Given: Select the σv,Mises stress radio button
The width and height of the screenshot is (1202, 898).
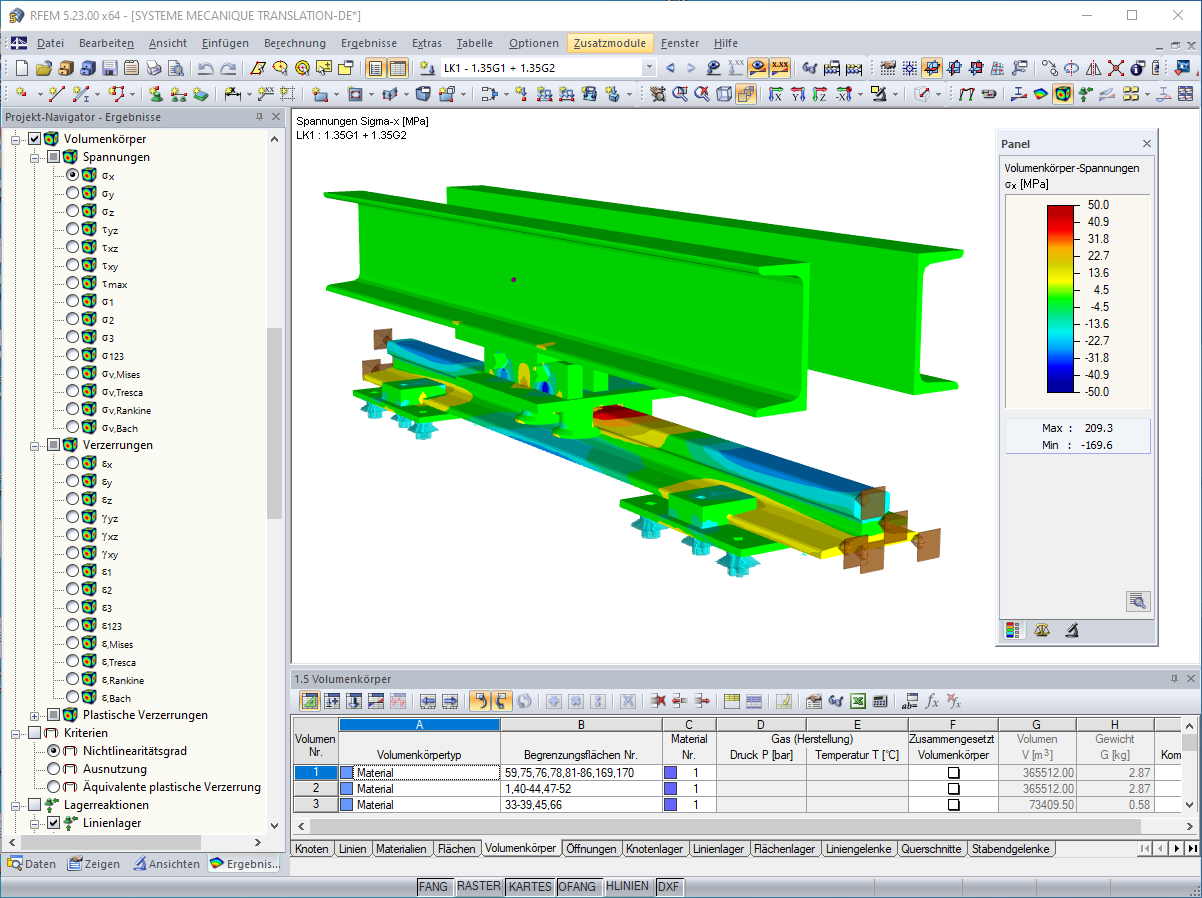Looking at the screenshot, I should [73, 373].
